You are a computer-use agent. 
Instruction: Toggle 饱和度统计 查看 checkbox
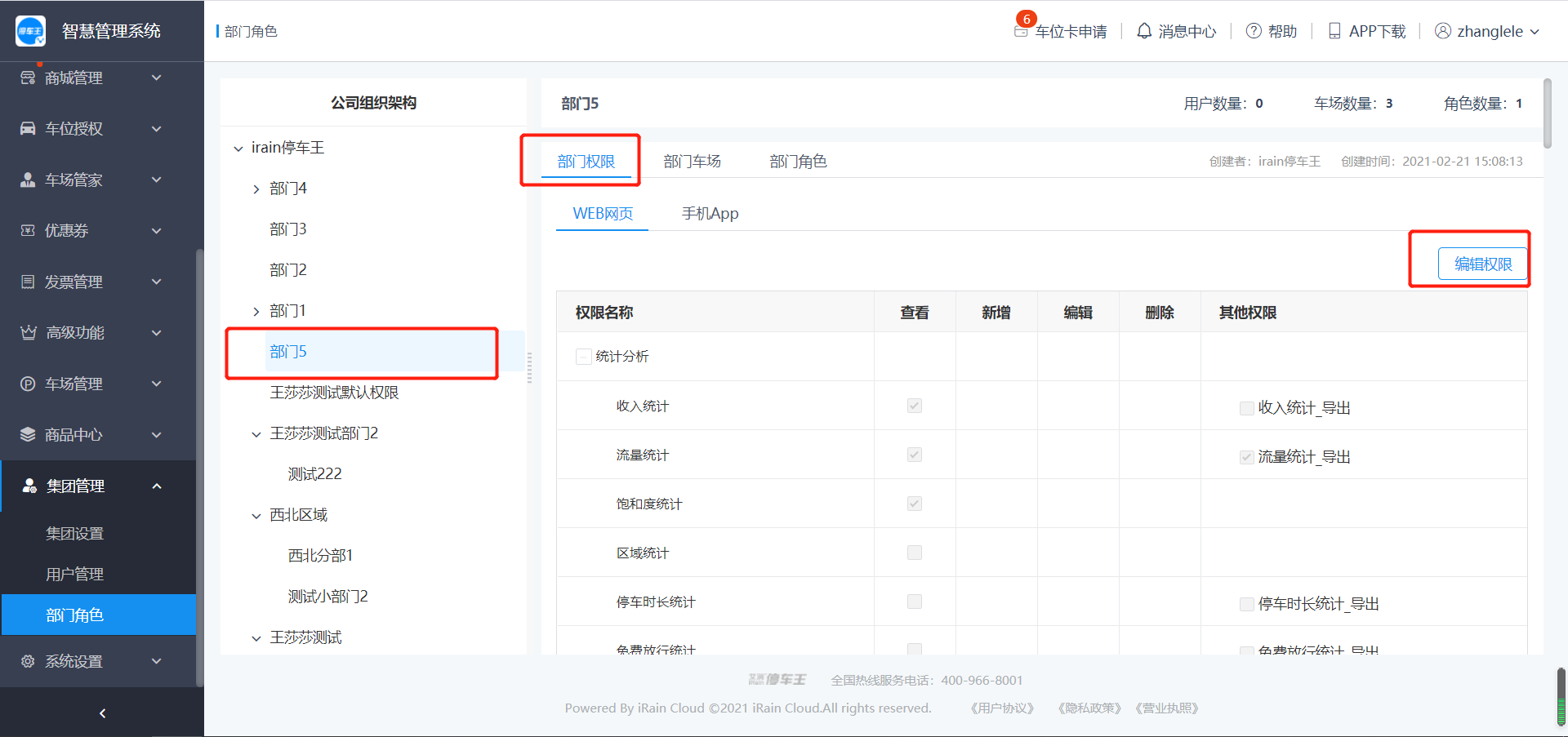[915, 504]
